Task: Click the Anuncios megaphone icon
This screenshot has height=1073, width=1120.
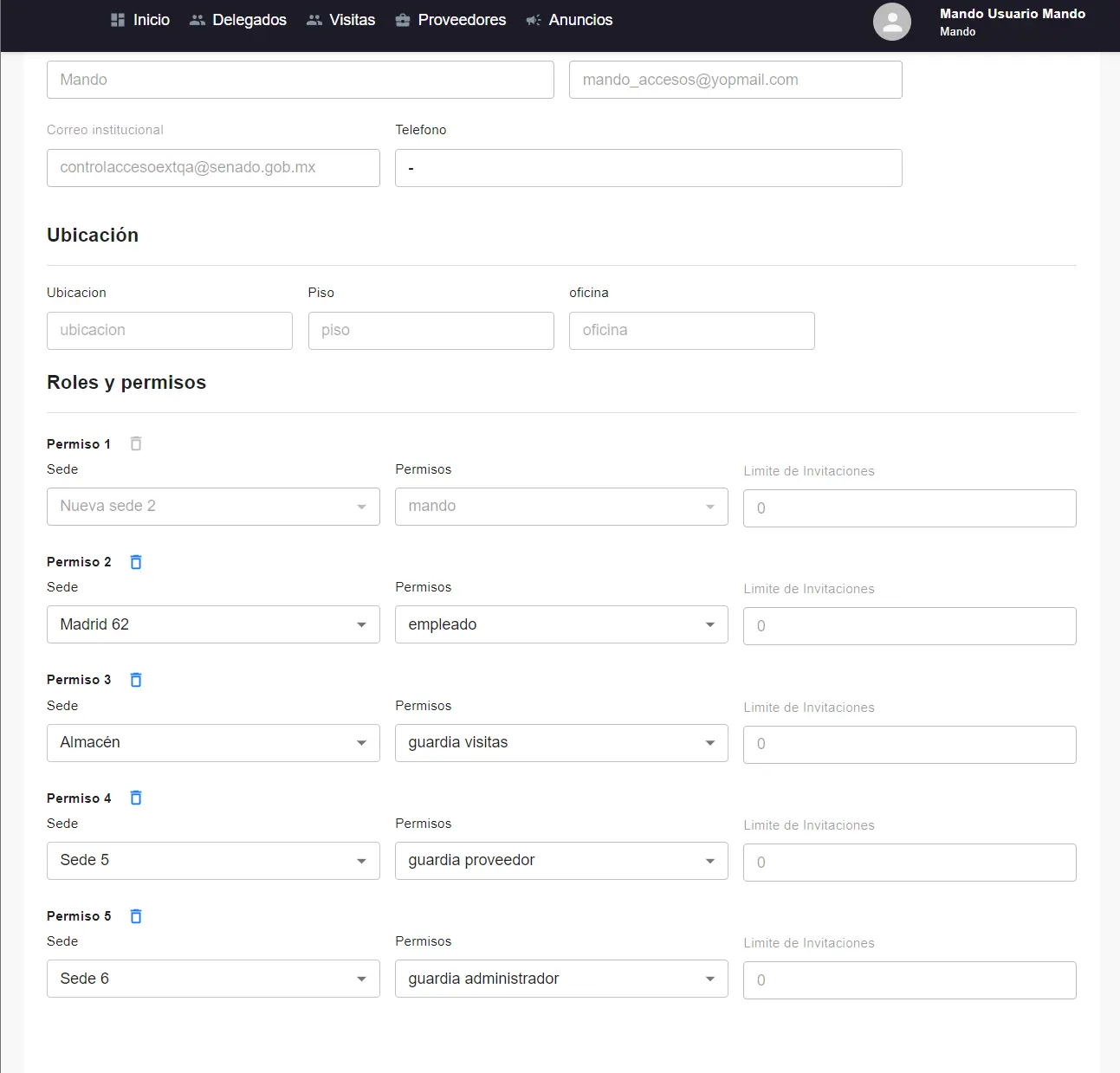Action: tap(534, 20)
